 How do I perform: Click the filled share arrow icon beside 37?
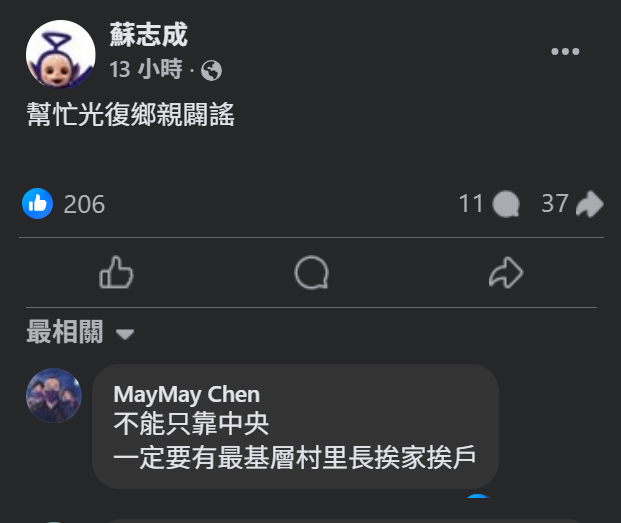point(590,204)
